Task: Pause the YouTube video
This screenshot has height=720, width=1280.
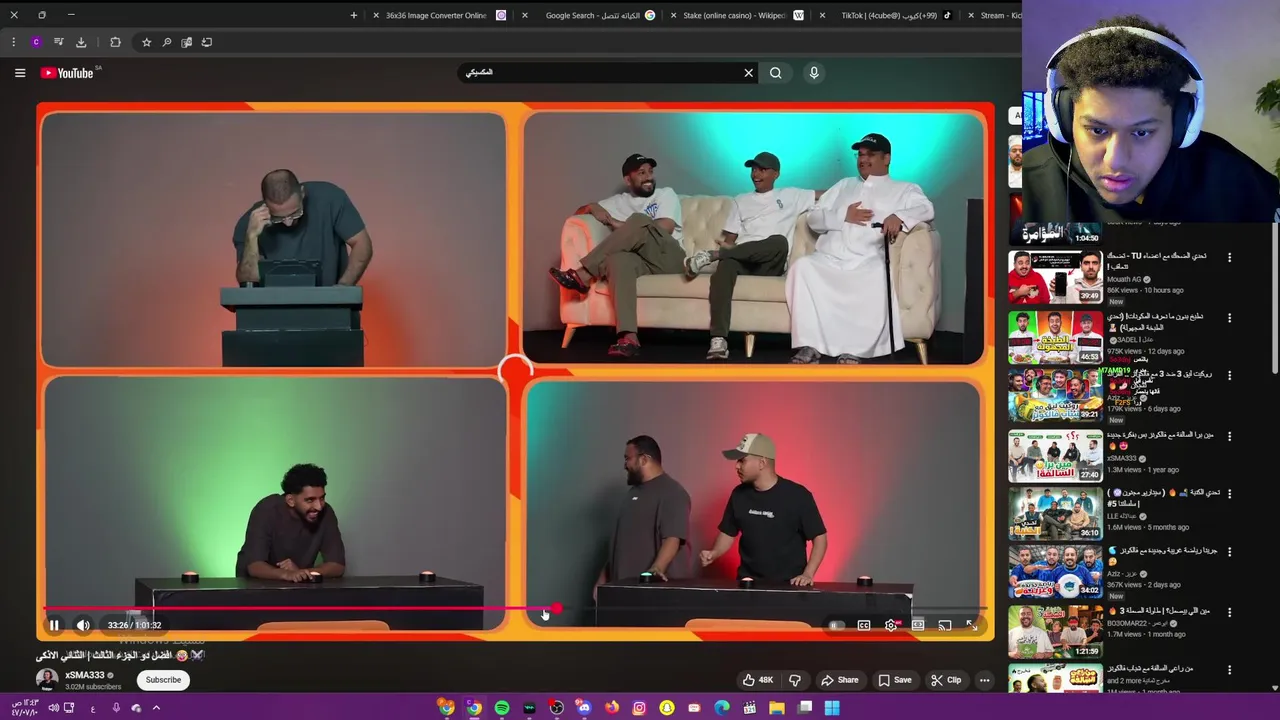Action: click(54, 625)
